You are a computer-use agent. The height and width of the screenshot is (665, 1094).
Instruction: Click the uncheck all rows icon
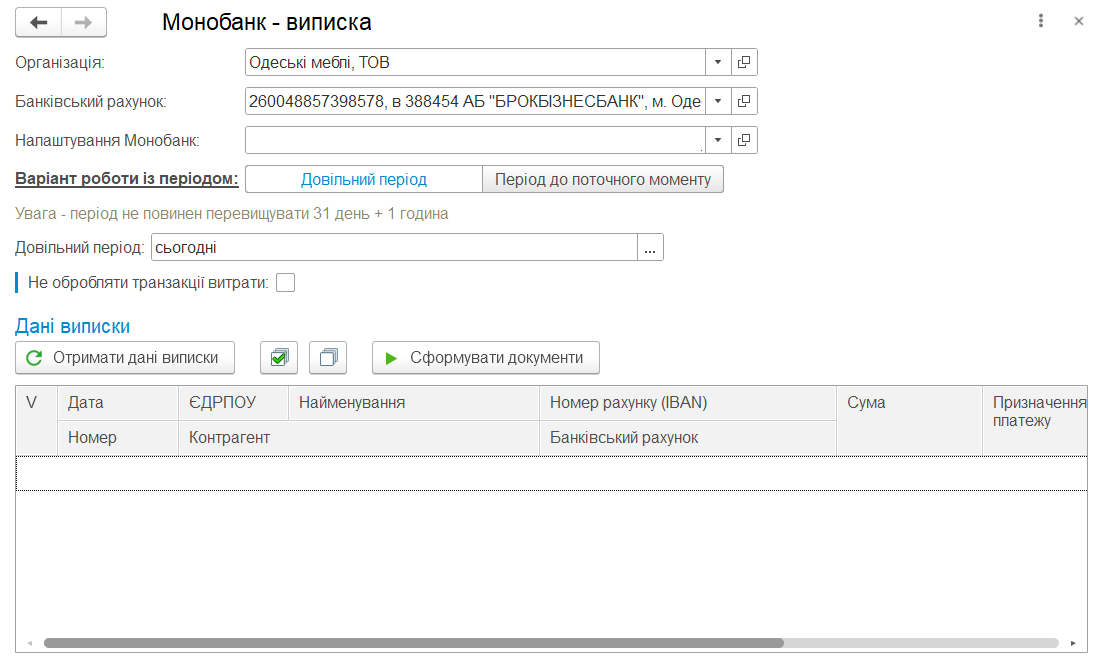tap(328, 358)
